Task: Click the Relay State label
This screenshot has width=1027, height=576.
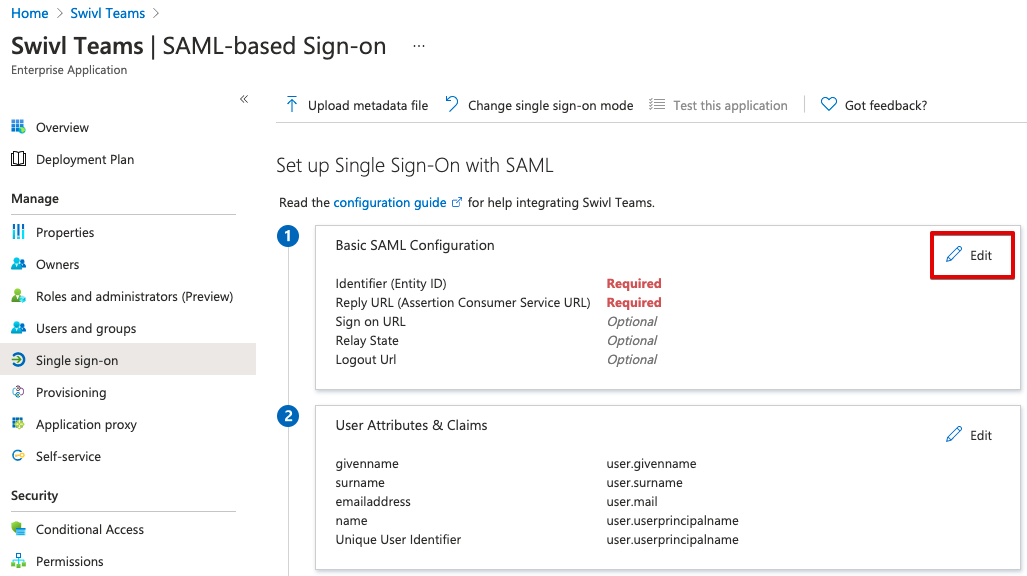Action: point(367,340)
